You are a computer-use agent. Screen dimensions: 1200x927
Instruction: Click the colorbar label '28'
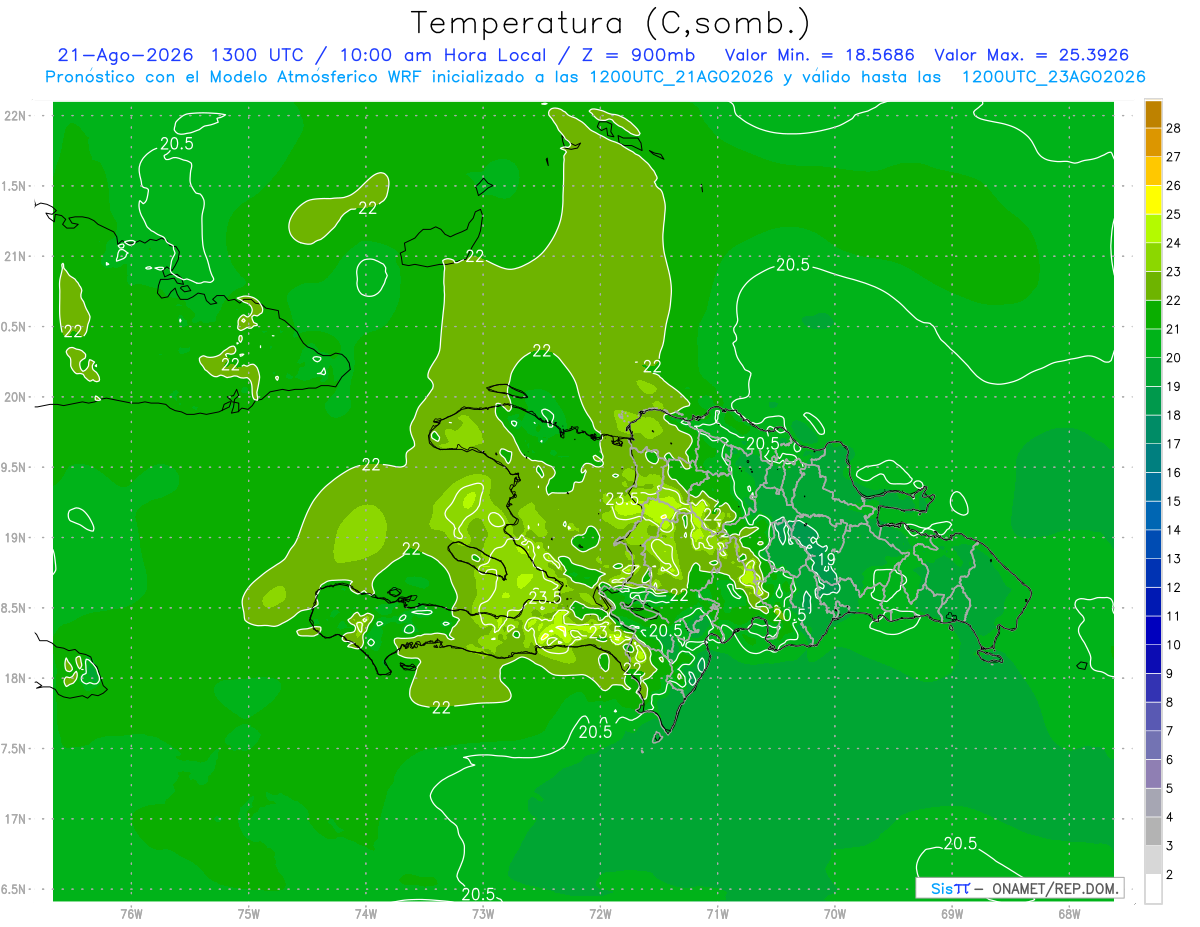coord(1174,128)
